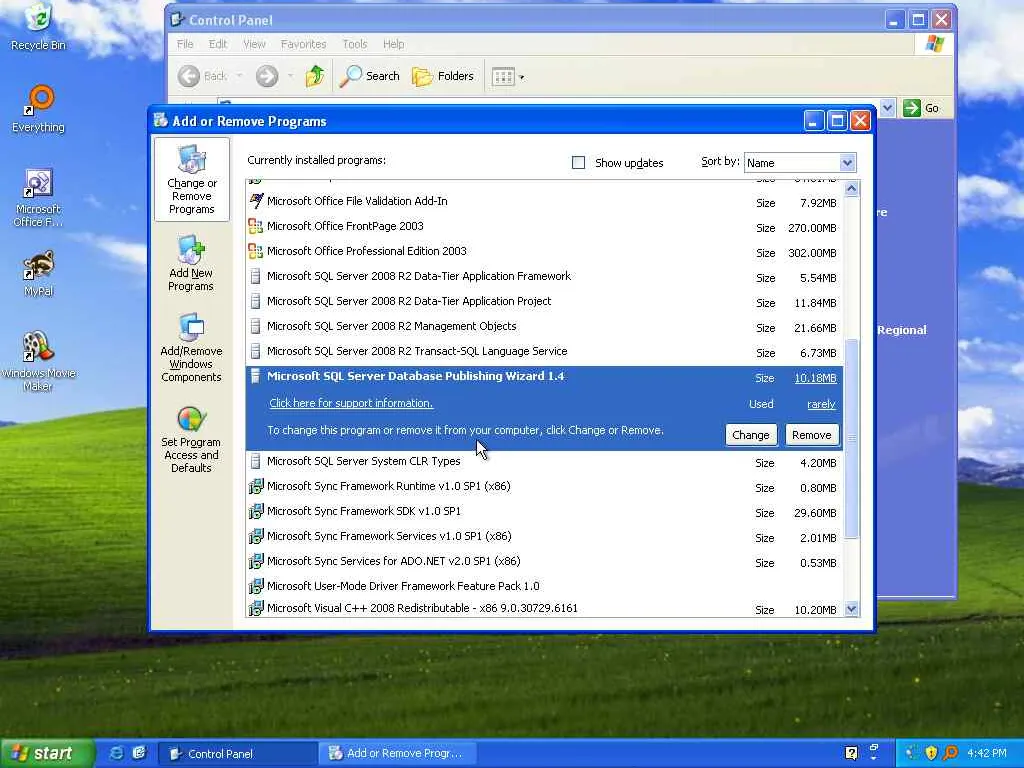Click the Windows Movie Maker desktop icon
Viewport: 1024px width, 768px height.
pos(39,361)
